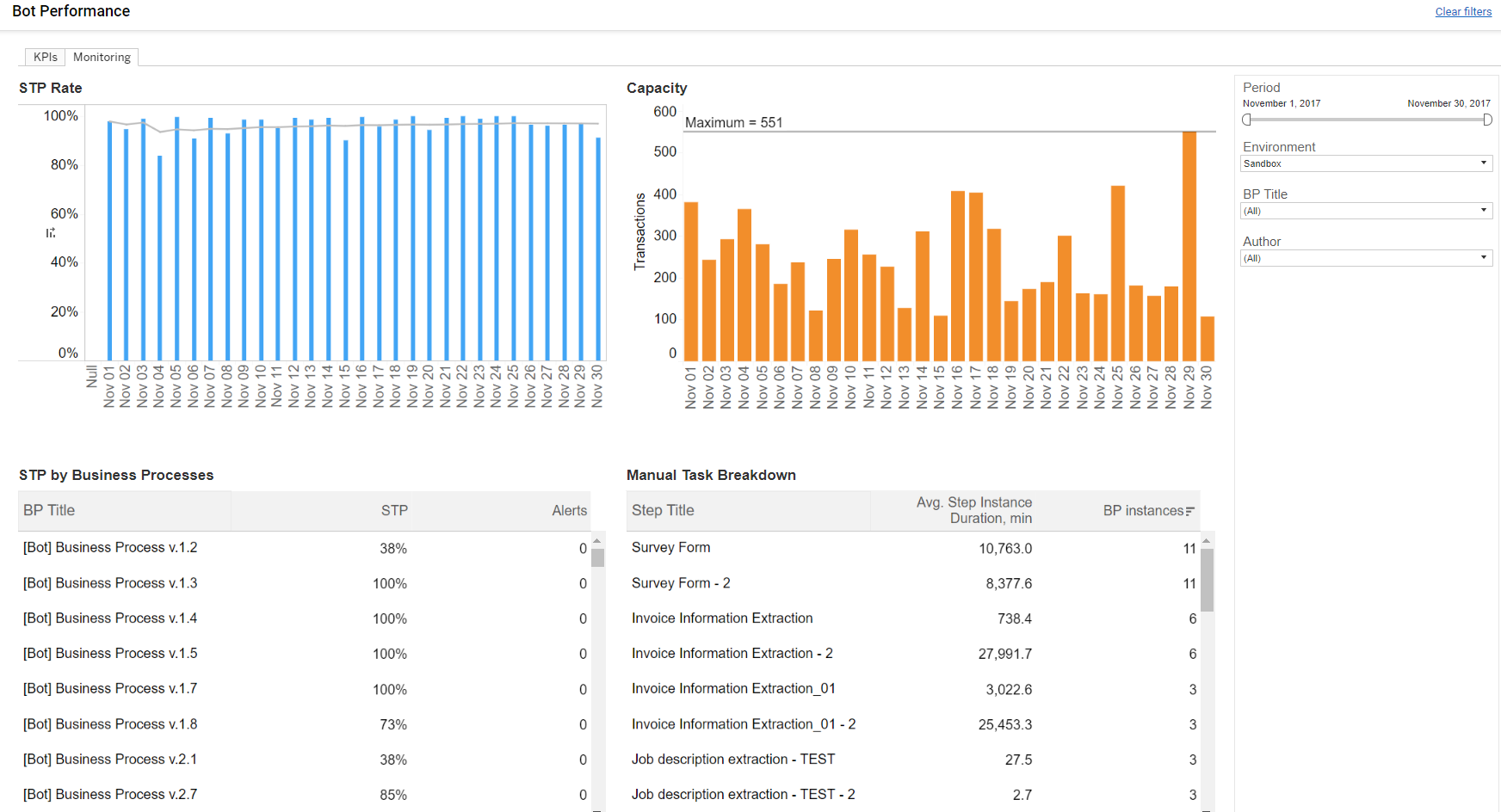Click the Clear filters link

1463,11
